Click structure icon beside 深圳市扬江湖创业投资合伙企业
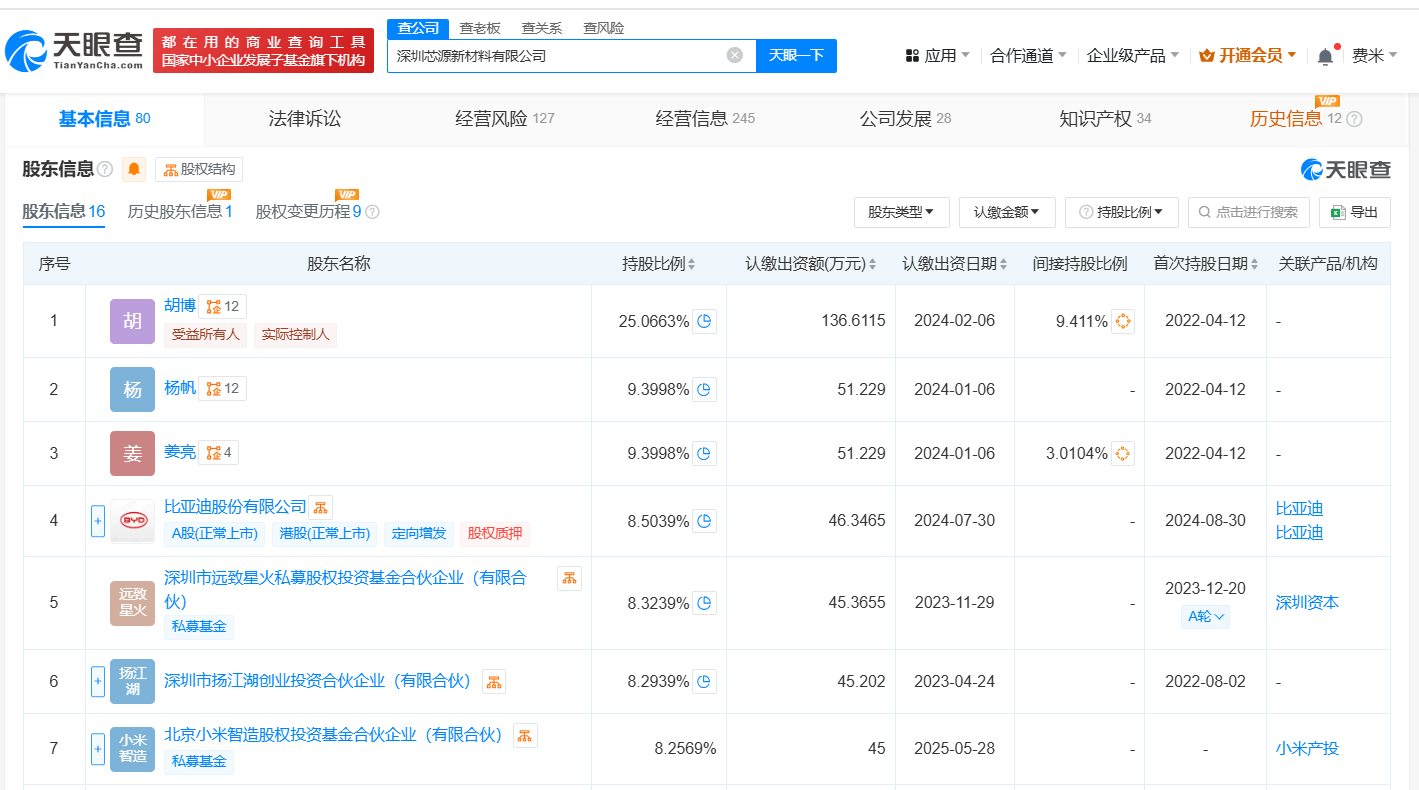 pyautogui.click(x=494, y=682)
